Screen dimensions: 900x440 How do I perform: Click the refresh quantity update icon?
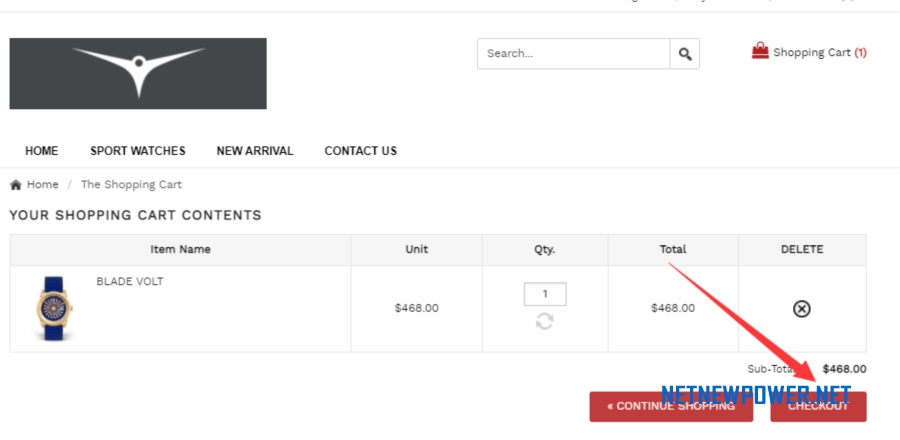pyautogui.click(x=545, y=321)
